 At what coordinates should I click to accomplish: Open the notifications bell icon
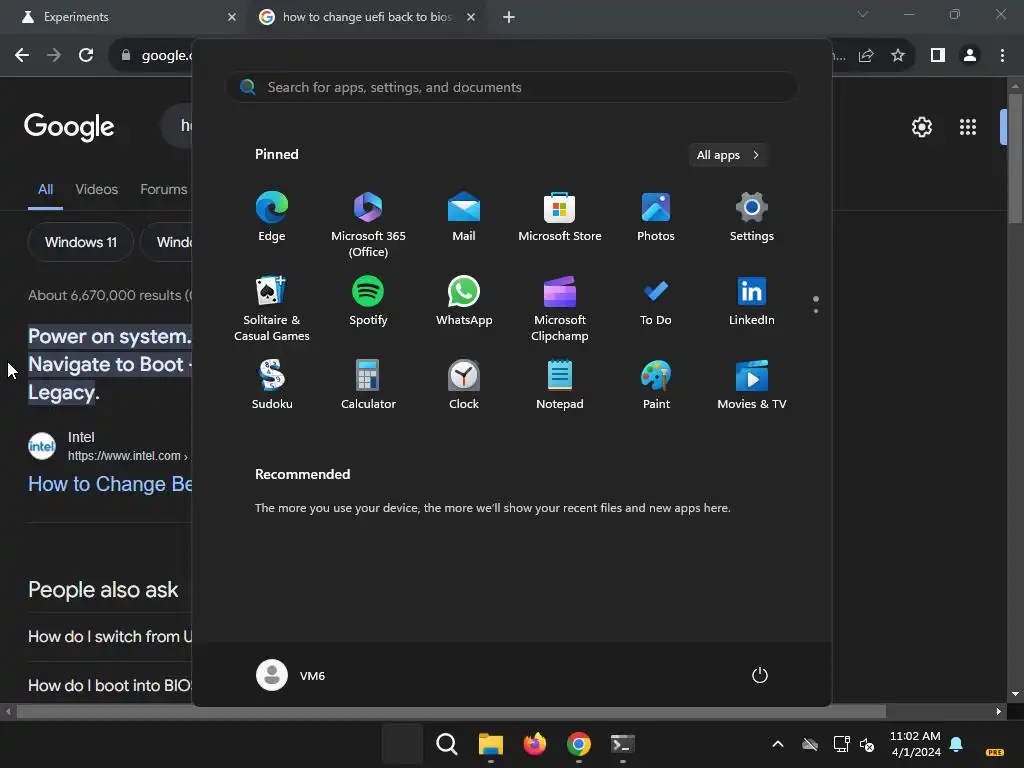tap(957, 744)
